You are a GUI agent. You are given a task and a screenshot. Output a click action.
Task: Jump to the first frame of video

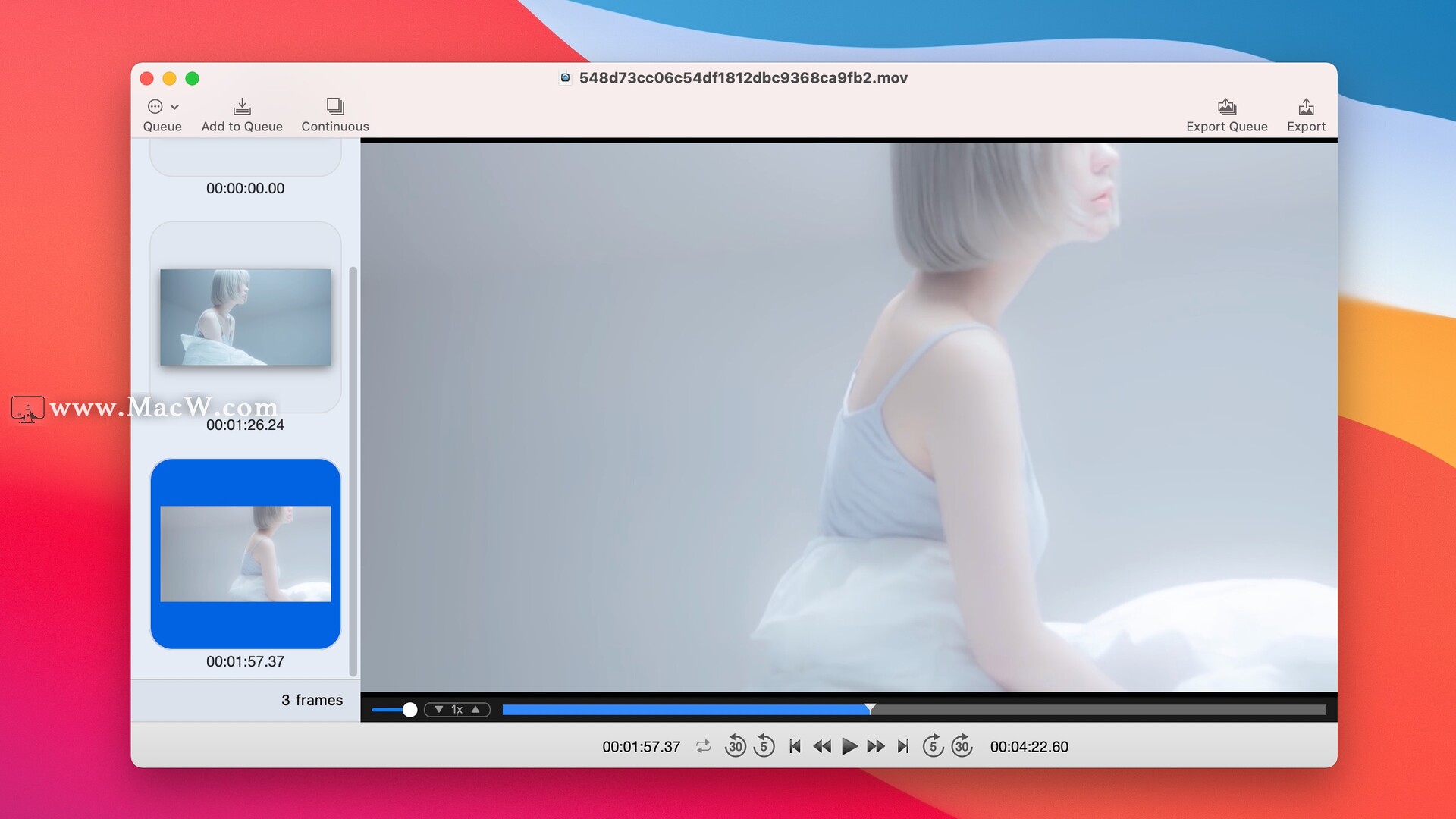pyautogui.click(x=794, y=746)
